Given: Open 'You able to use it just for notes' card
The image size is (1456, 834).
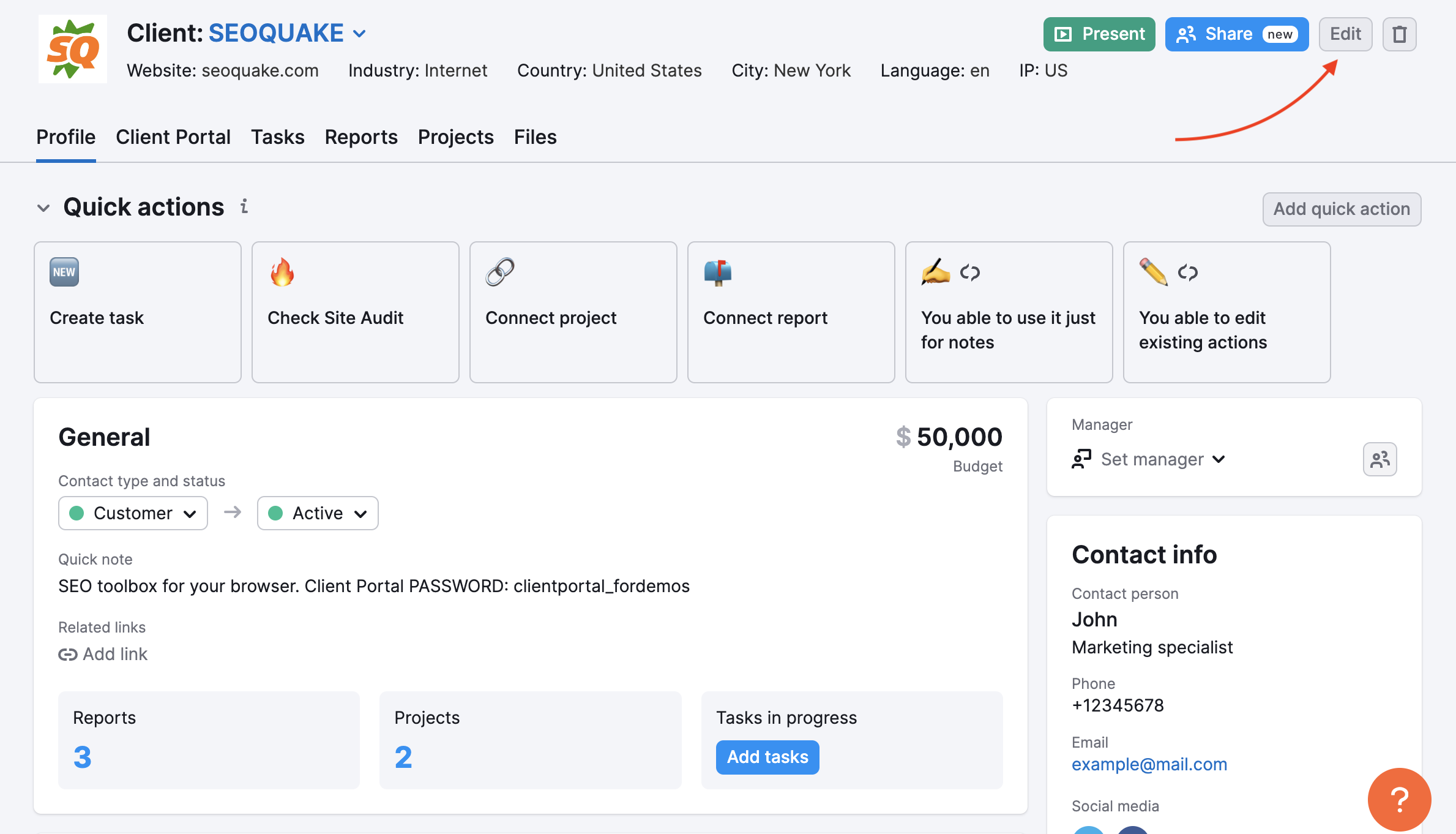Looking at the screenshot, I should 1009,312.
